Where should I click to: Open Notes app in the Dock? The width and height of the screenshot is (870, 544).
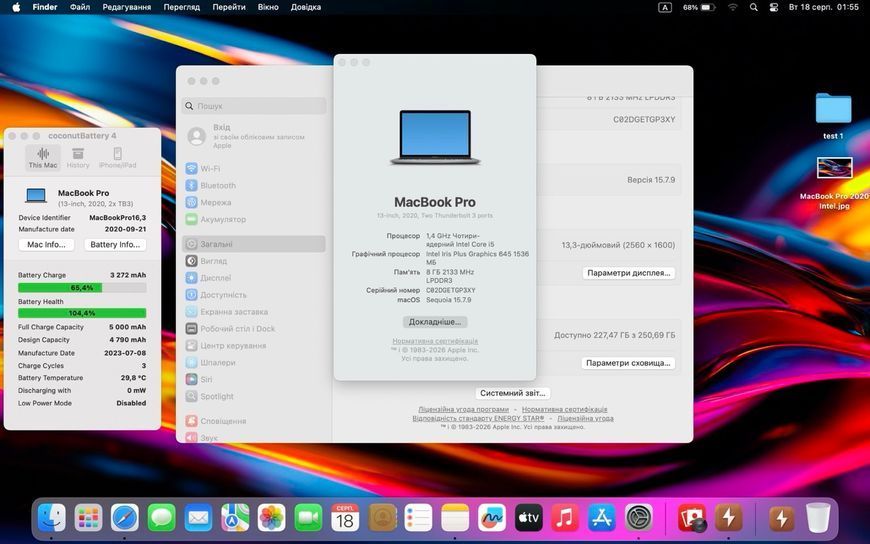point(455,518)
